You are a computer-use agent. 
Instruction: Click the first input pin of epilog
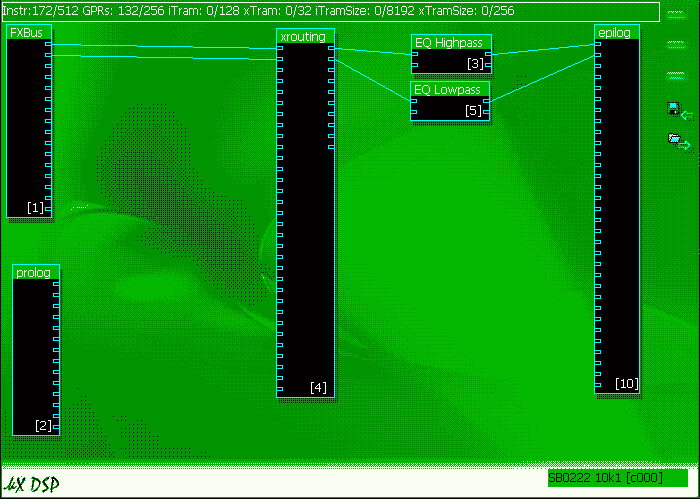598,44
